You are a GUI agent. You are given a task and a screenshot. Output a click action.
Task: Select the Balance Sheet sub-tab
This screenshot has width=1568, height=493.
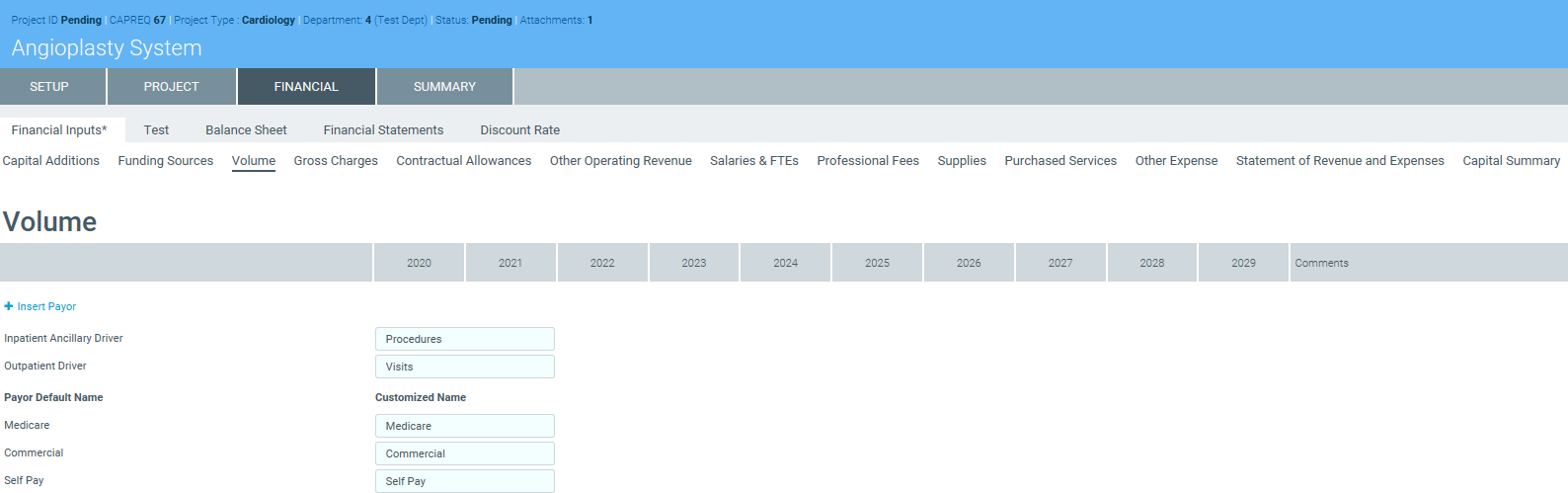tap(246, 130)
